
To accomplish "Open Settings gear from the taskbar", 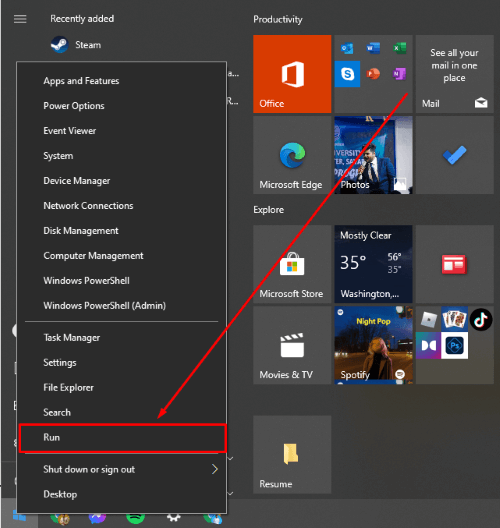I will tap(174, 518).
